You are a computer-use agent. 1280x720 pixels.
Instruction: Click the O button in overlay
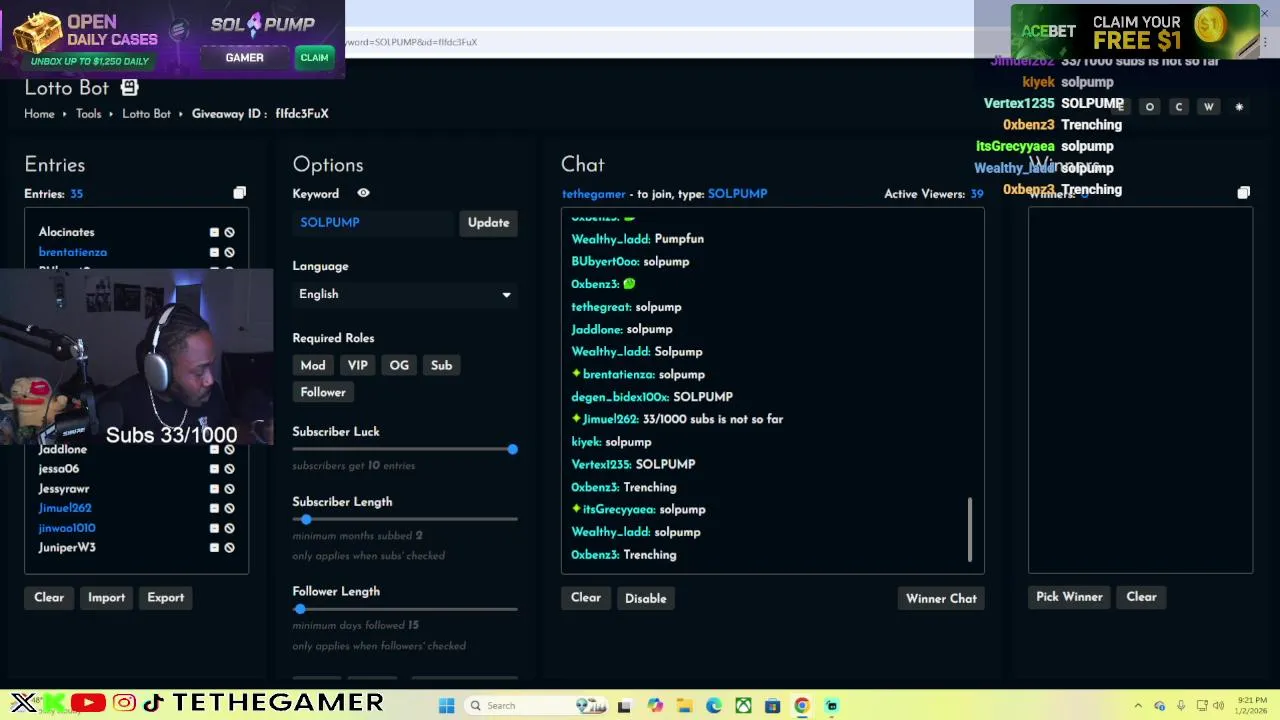coord(1149,106)
